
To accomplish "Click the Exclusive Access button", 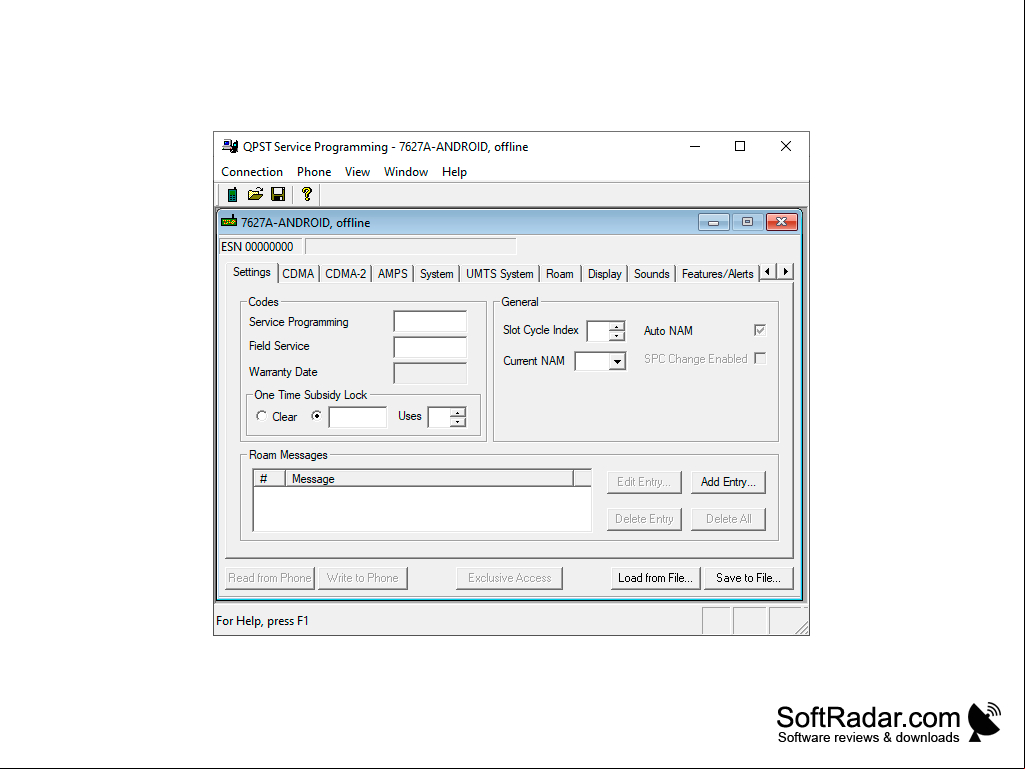I will [x=509, y=578].
